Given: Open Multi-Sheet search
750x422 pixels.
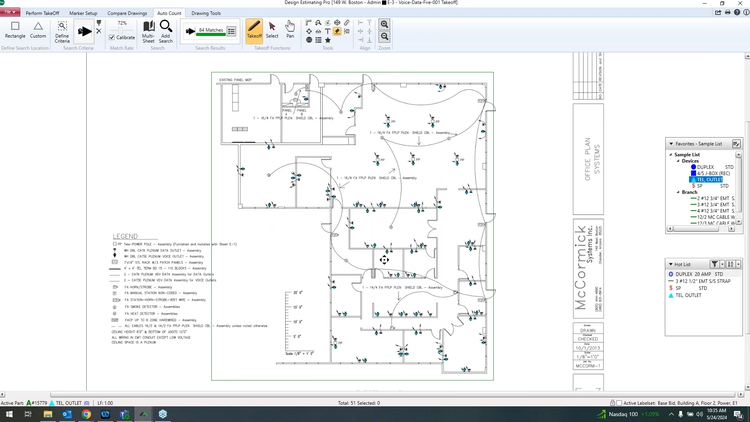Looking at the screenshot, I should [x=148, y=31].
